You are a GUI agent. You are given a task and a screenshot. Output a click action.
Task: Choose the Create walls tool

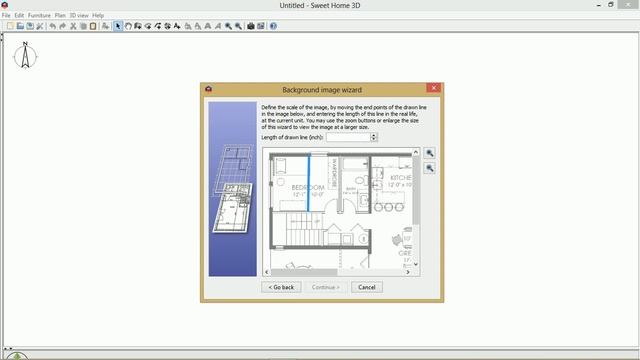point(138,26)
